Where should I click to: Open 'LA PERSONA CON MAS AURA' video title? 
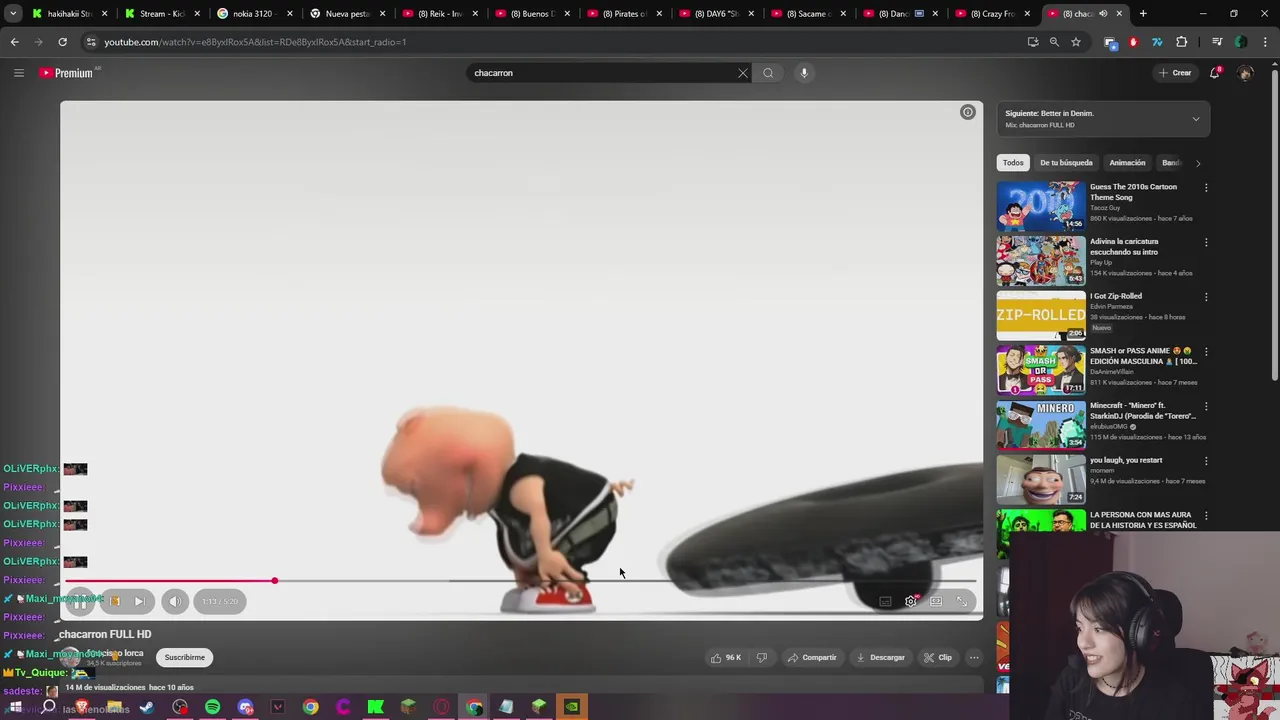[x=1143, y=520]
